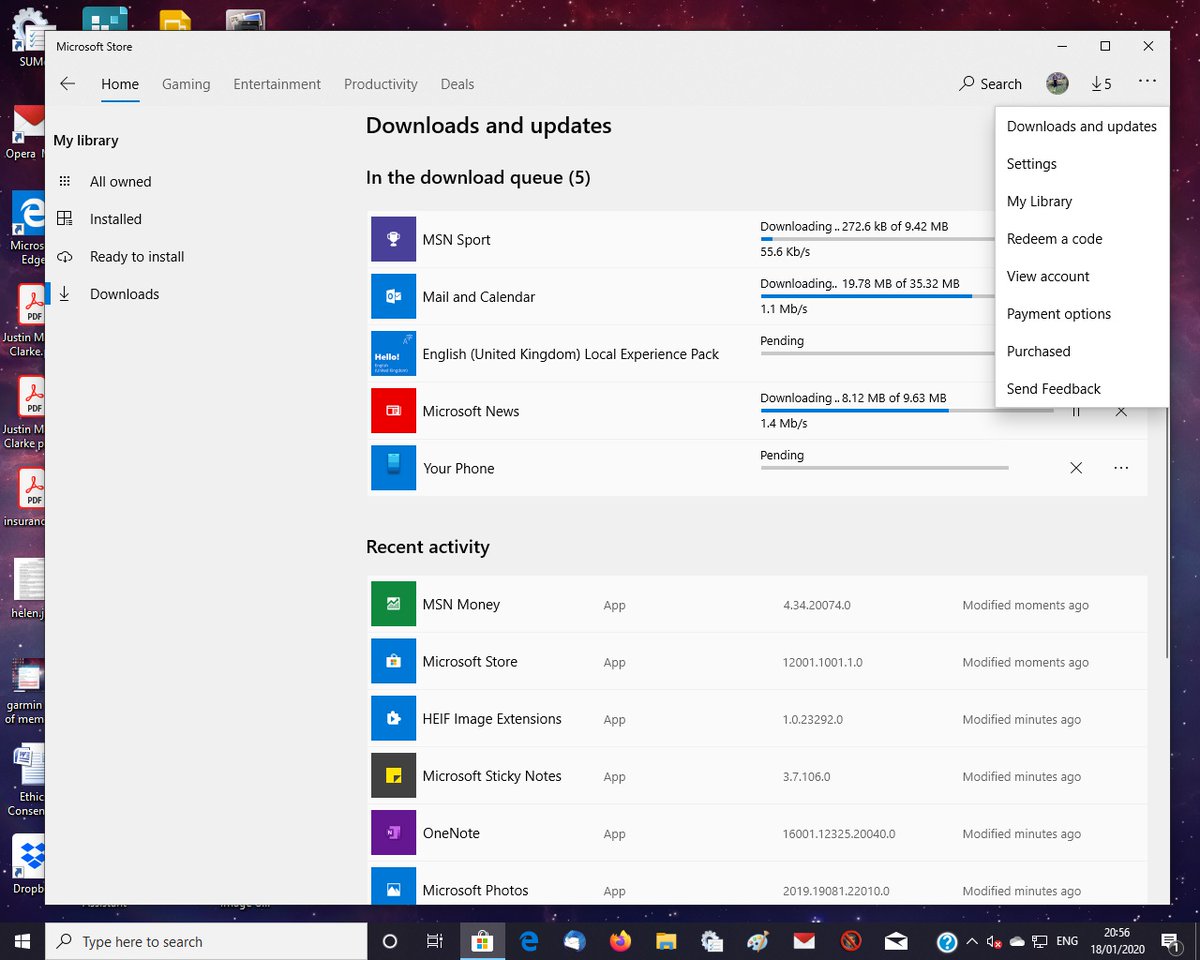Cancel the Microsoft News download
Screen dimensions: 1200x960
pos(1121,411)
